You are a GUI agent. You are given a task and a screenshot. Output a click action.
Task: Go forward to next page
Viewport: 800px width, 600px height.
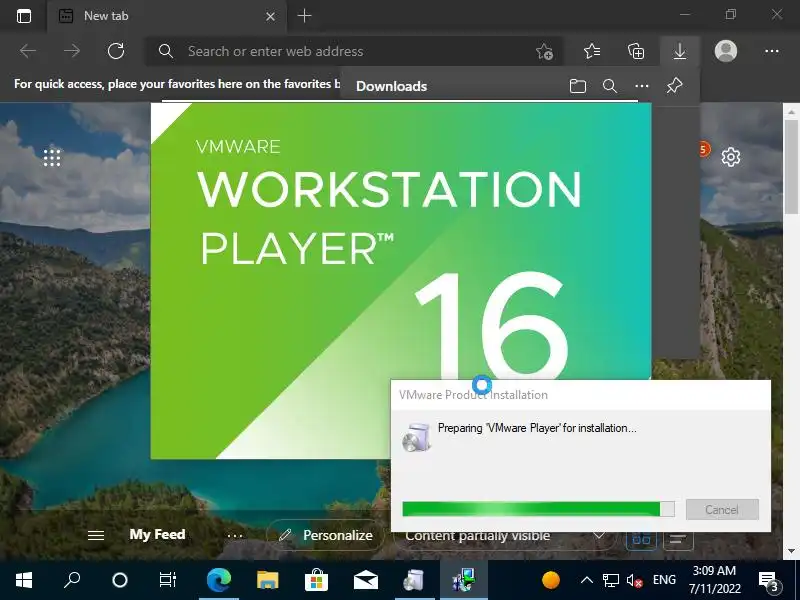pos(72,51)
